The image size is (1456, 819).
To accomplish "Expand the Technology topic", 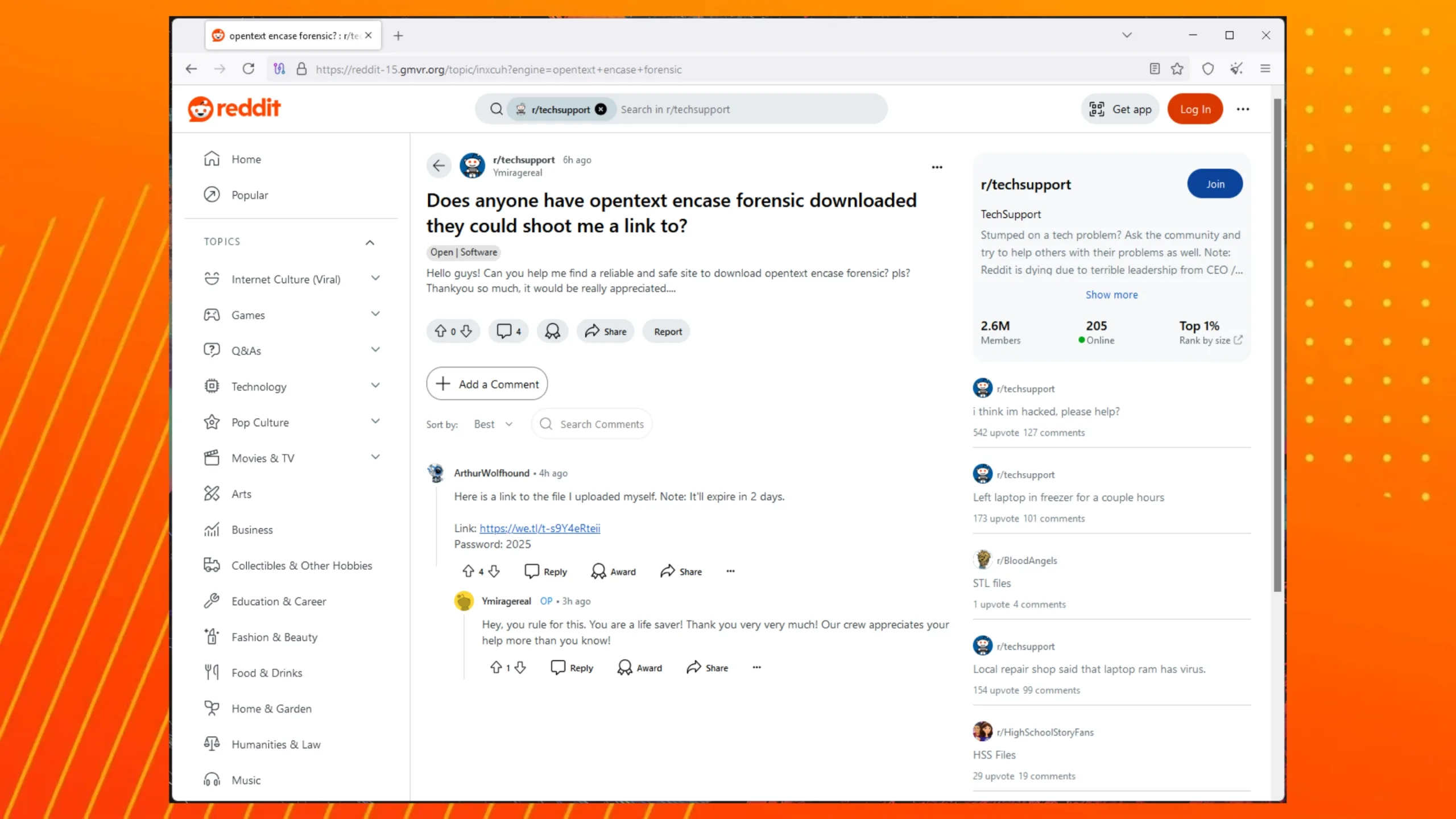I will [375, 386].
